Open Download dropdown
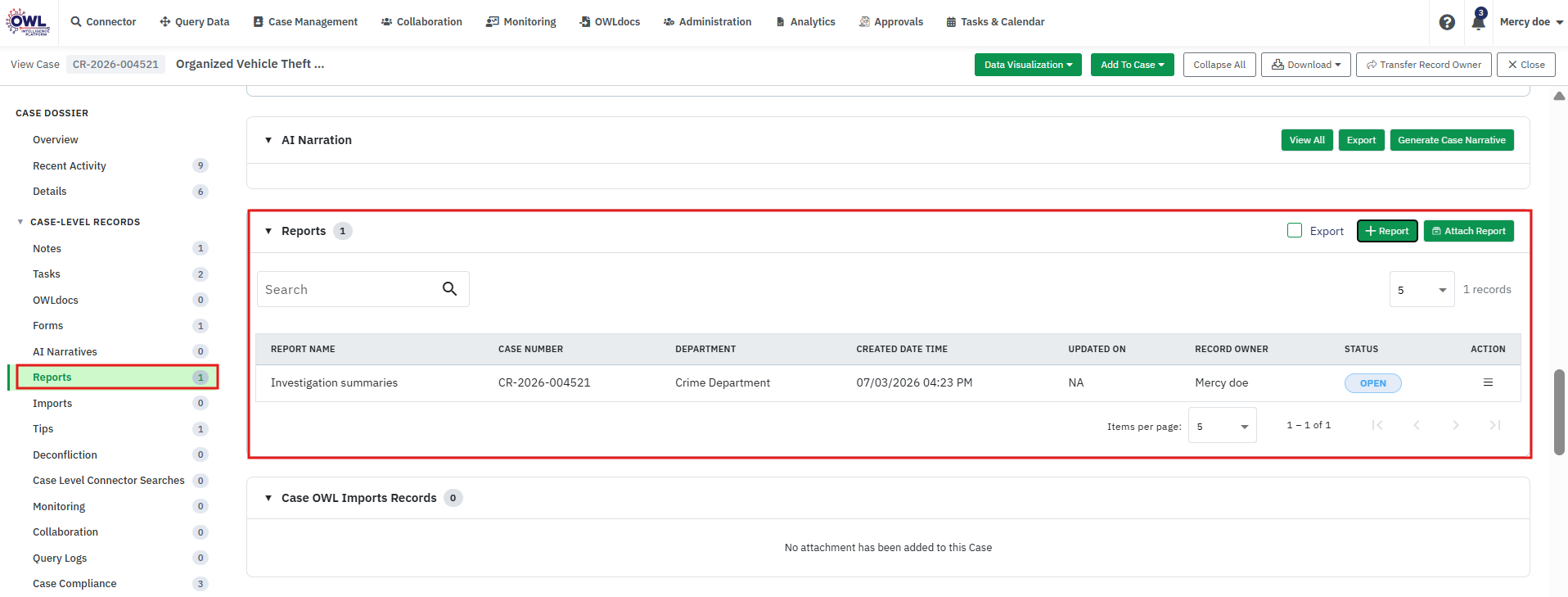Image resolution: width=1568 pixels, height=597 pixels. point(1306,65)
